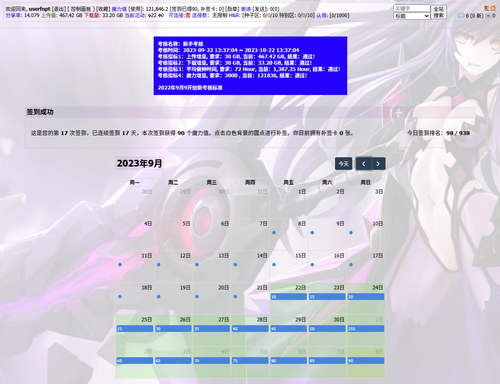The height and width of the screenshot is (384, 500).
Task: Click the makeup sign-in dot on 14日
Action: point(235,265)
